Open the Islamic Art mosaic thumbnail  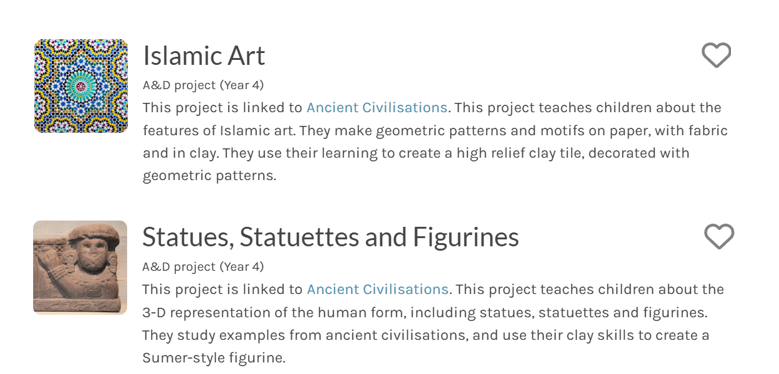81,86
